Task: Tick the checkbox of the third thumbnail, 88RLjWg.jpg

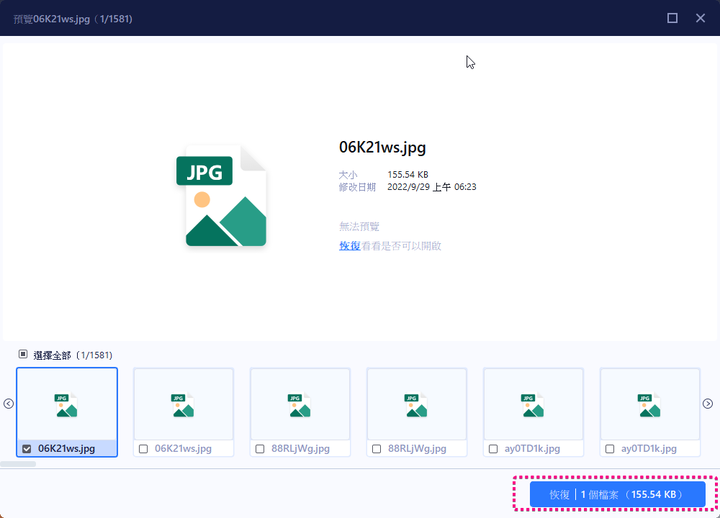Action: click(260, 449)
